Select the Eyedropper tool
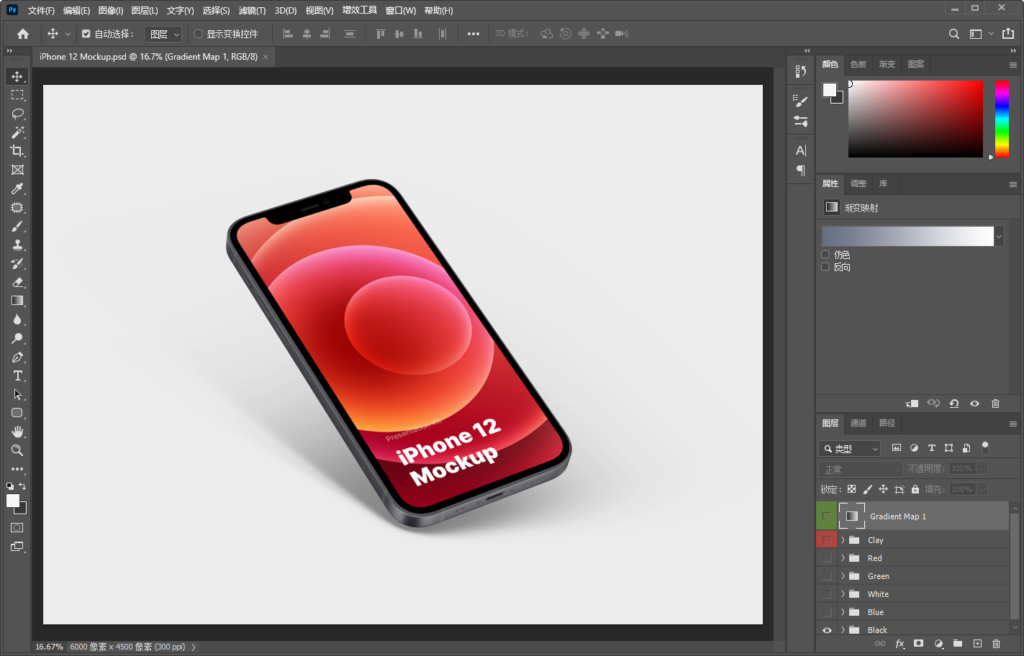The height and width of the screenshot is (656, 1024). (x=17, y=189)
